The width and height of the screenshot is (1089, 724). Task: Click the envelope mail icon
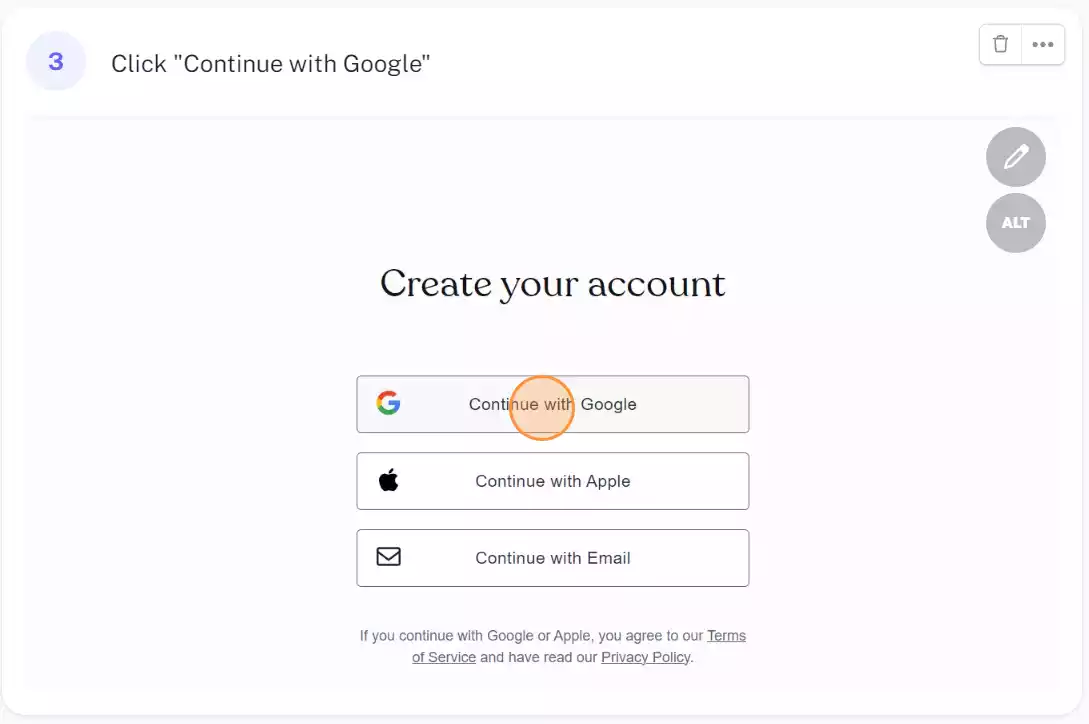pyautogui.click(x=389, y=557)
